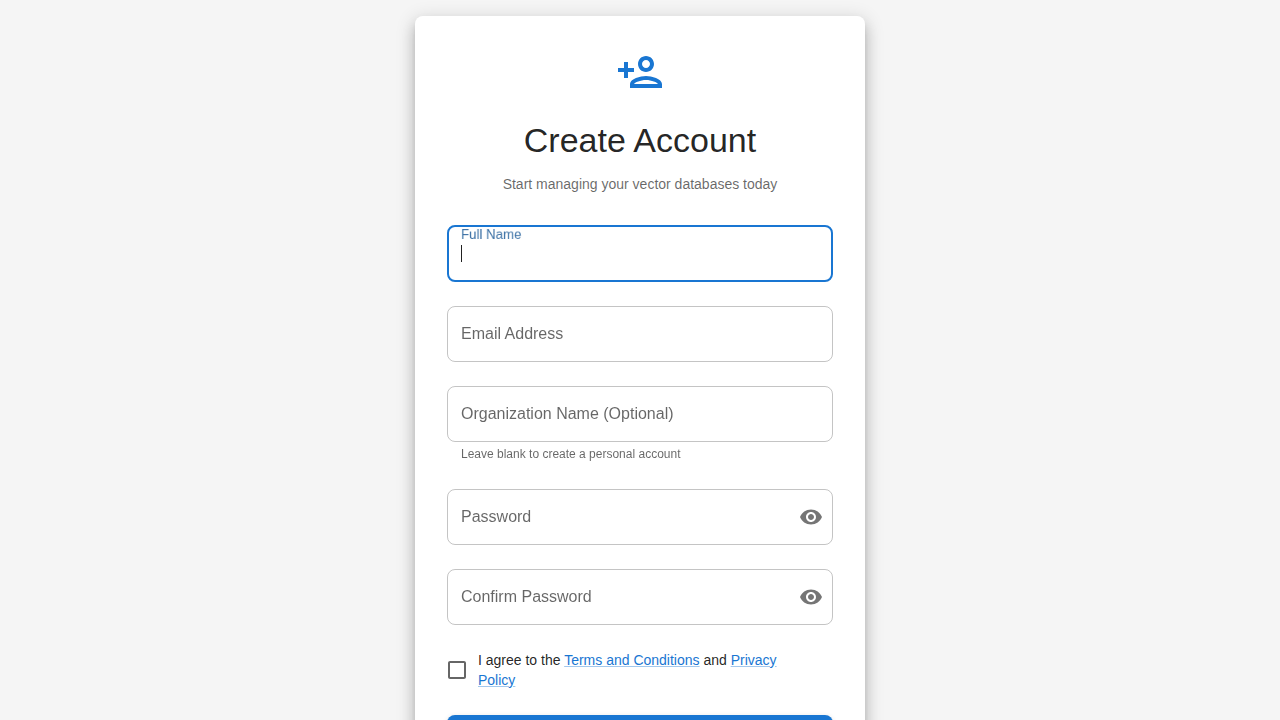The image size is (1280, 720).
Task: Select the Email Address input
Action: (x=640, y=334)
